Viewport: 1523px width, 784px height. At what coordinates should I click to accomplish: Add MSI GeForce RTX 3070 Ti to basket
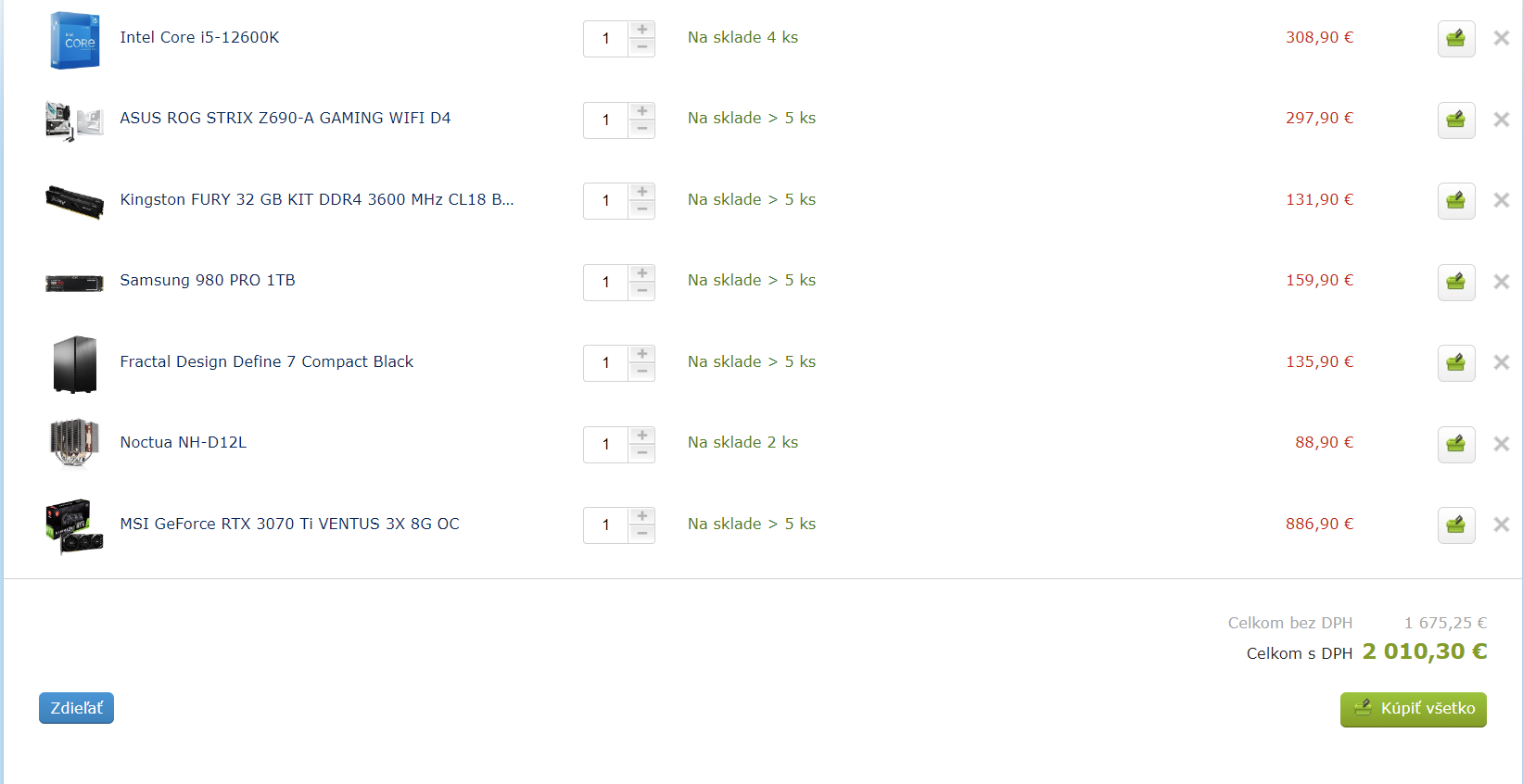click(1455, 525)
